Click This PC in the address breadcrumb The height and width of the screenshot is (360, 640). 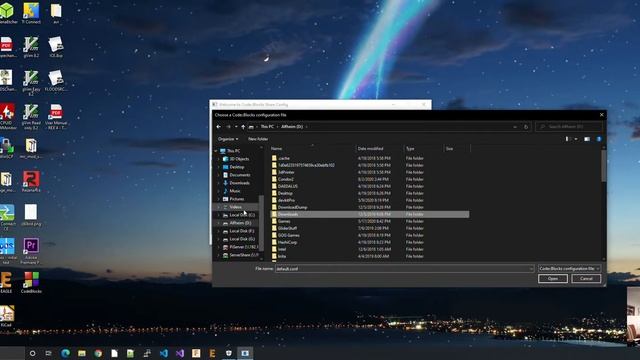pos(267,127)
